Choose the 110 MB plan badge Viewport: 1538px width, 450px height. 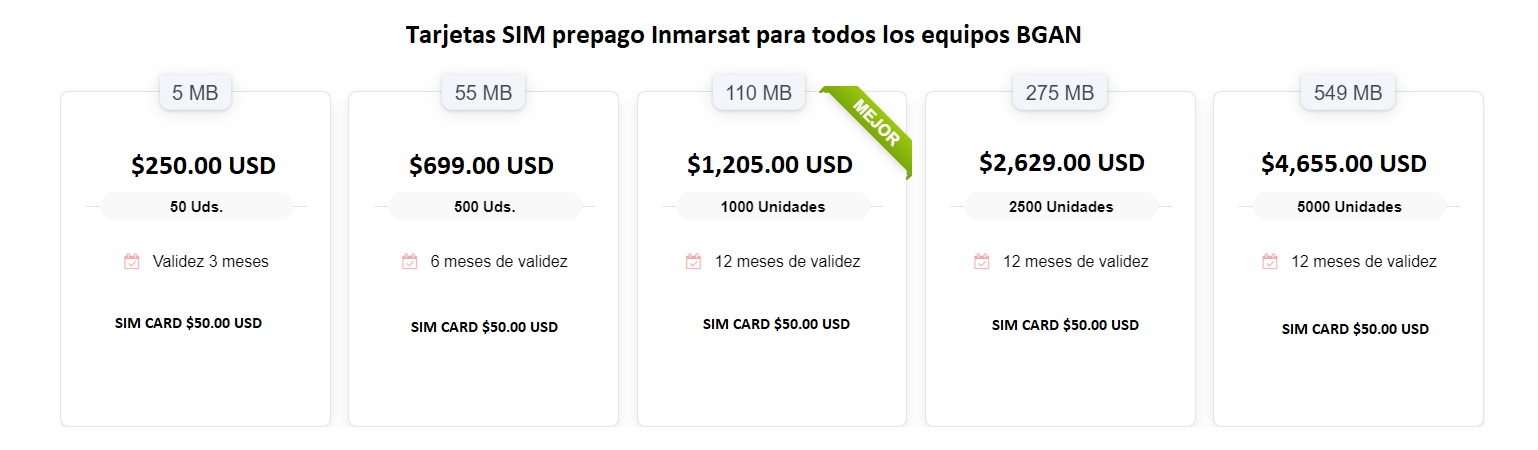pos(758,93)
